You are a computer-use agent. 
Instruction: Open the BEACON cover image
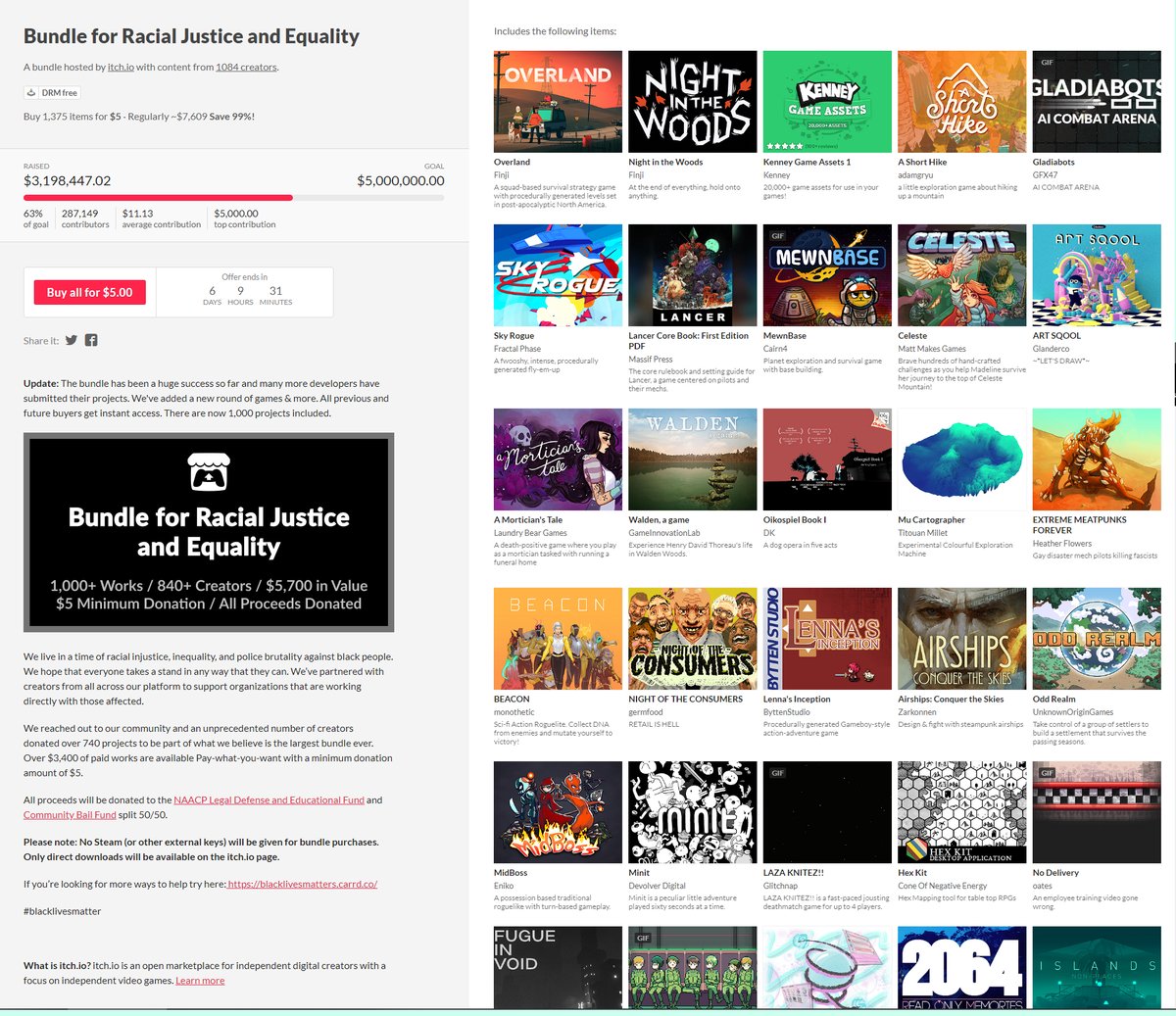tap(558, 639)
